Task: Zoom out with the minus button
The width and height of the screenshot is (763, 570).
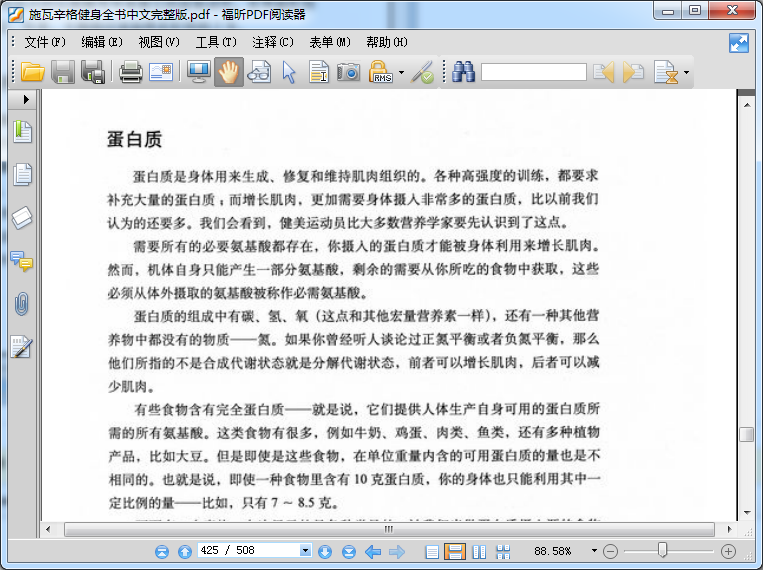Action: click(x=610, y=551)
